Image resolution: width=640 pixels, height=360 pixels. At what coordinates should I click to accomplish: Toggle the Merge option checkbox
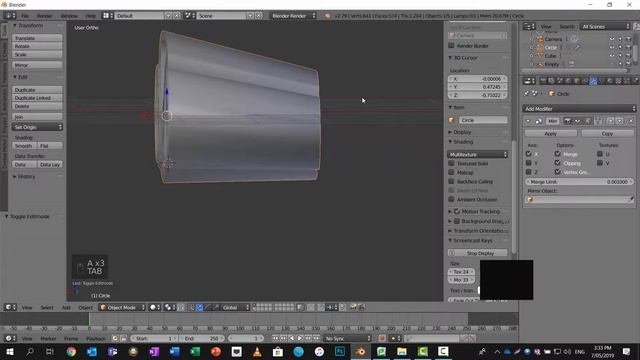click(558, 154)
